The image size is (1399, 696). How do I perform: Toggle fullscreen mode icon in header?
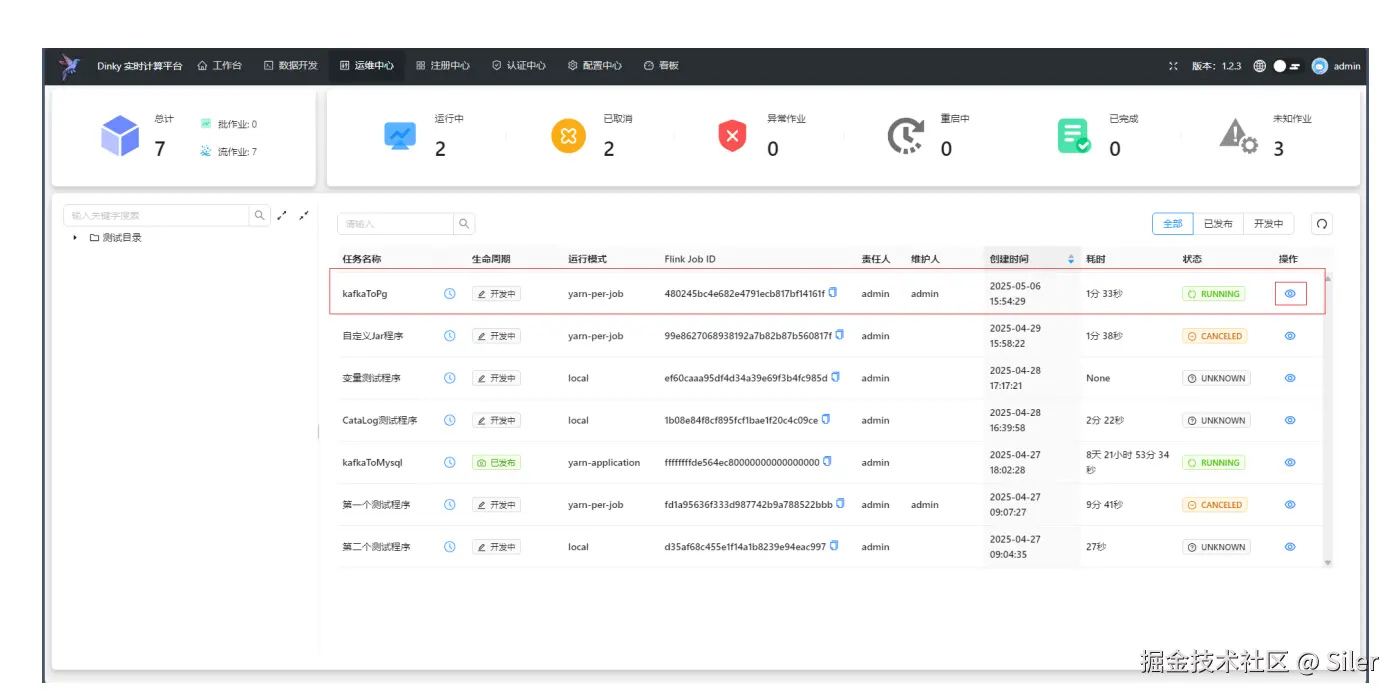[x=1173, y=66]
